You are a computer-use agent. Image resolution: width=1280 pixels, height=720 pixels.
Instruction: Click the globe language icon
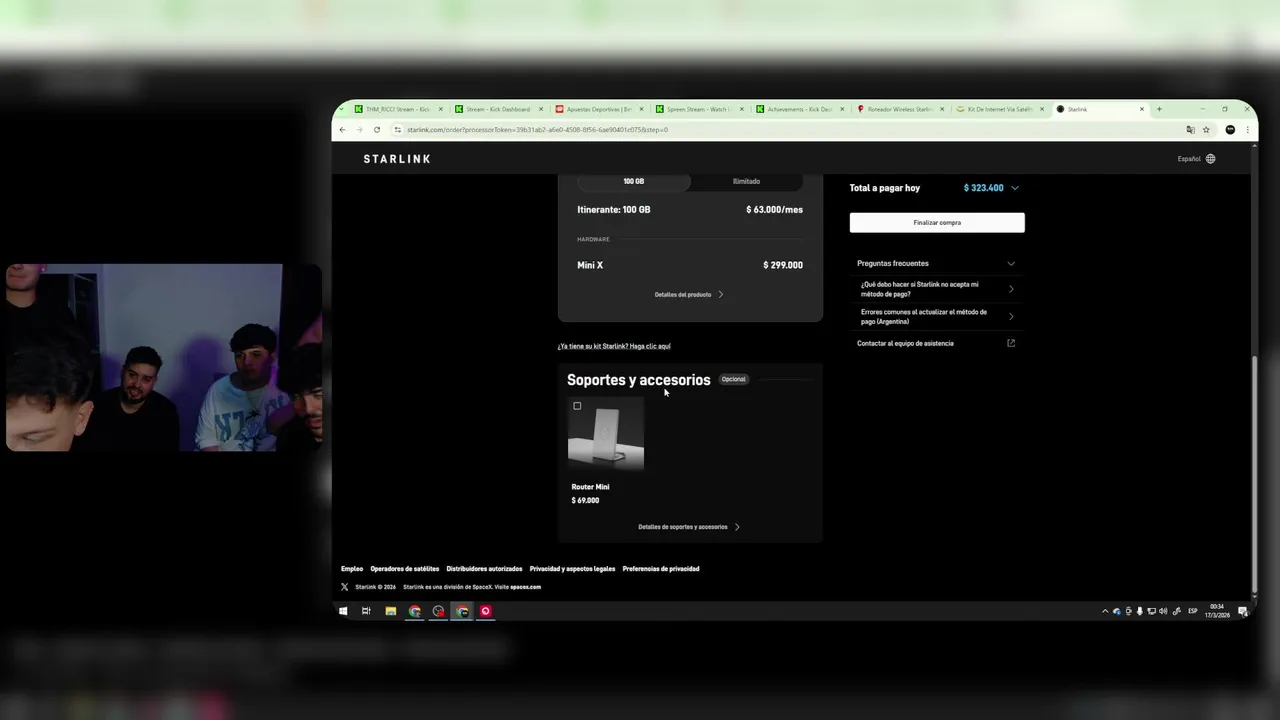click(1210, 159)
